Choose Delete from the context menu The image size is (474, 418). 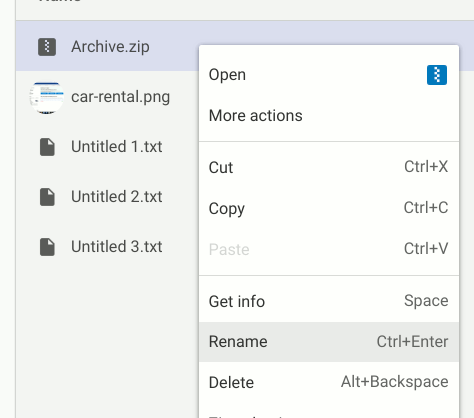tap(329, 382)
